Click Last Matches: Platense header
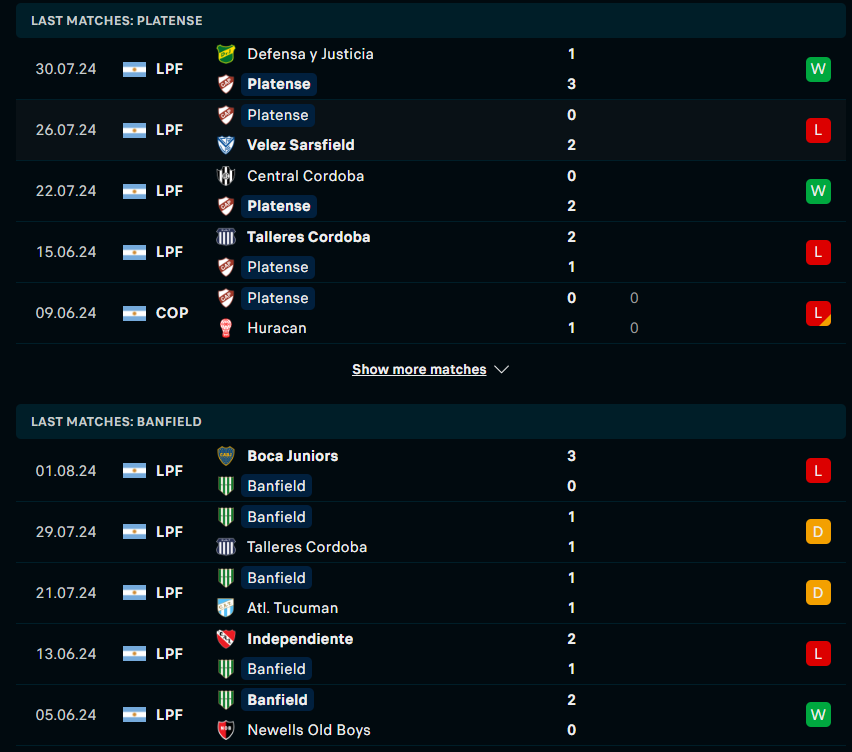The width and height of the screenshot is (852, 752). coord(116,21)
